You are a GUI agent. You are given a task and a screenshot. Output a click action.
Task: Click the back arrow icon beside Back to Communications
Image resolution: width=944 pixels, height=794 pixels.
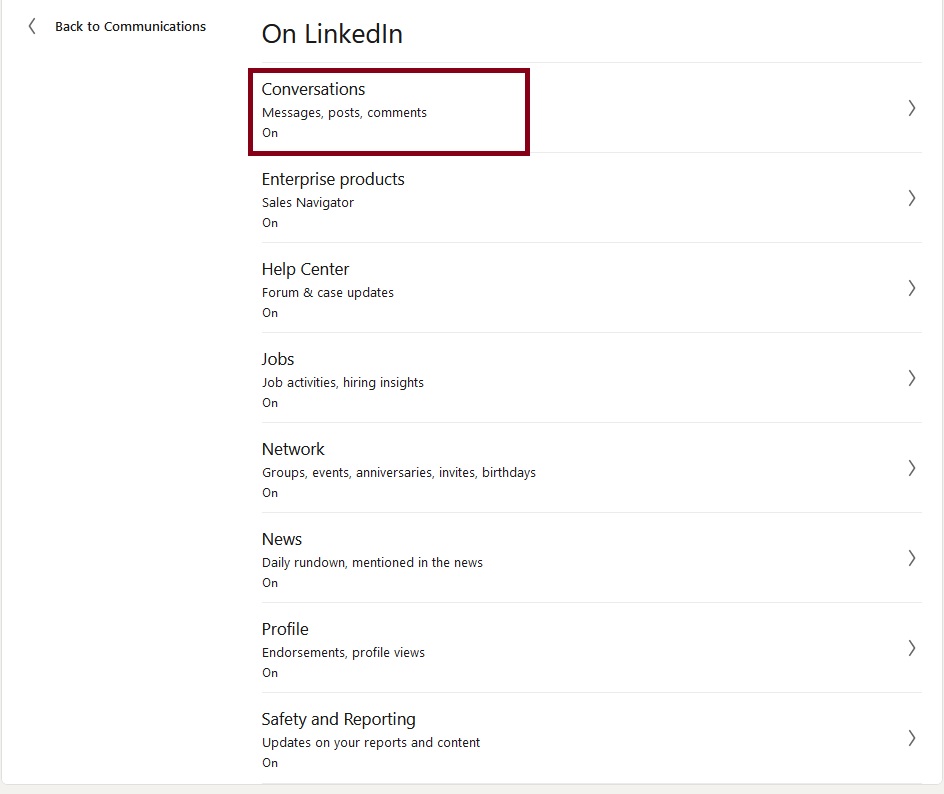tap(32, 26)
